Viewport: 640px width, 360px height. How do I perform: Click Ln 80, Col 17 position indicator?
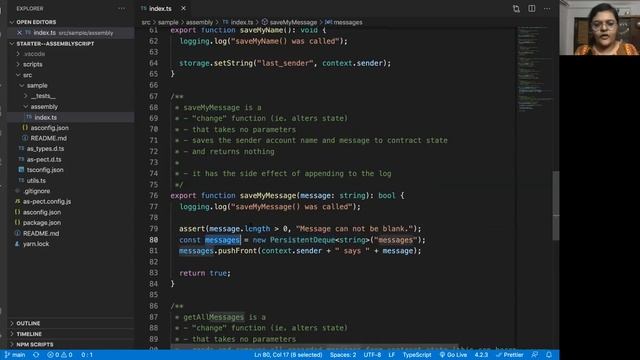[x=288, y=355]
